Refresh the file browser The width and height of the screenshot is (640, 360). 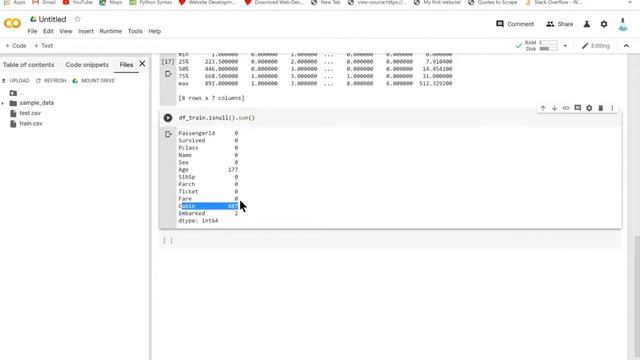pyautogui.click(x=51, y=80)
